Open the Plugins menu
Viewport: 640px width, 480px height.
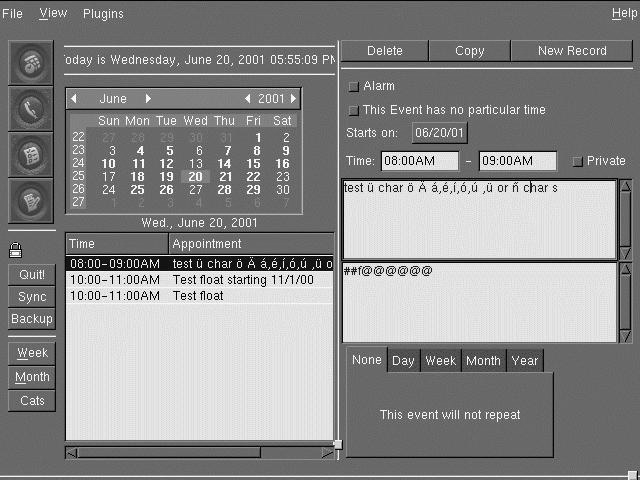click(x=103, y=14)
